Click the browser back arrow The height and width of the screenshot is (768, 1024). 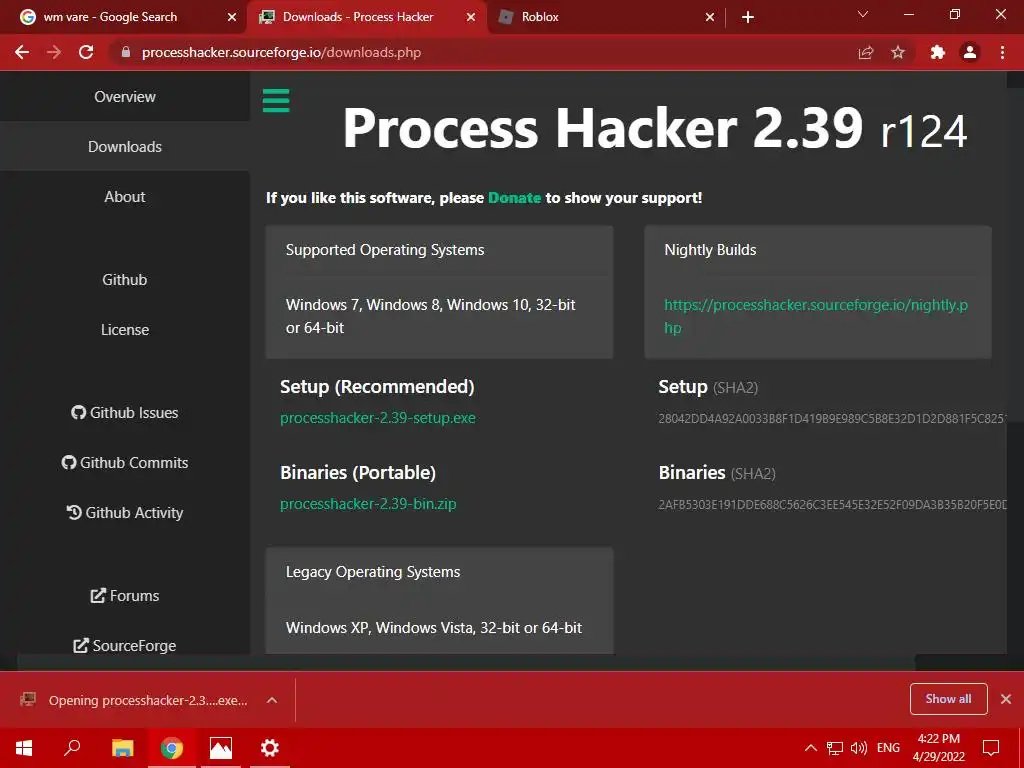click(22, 52)
